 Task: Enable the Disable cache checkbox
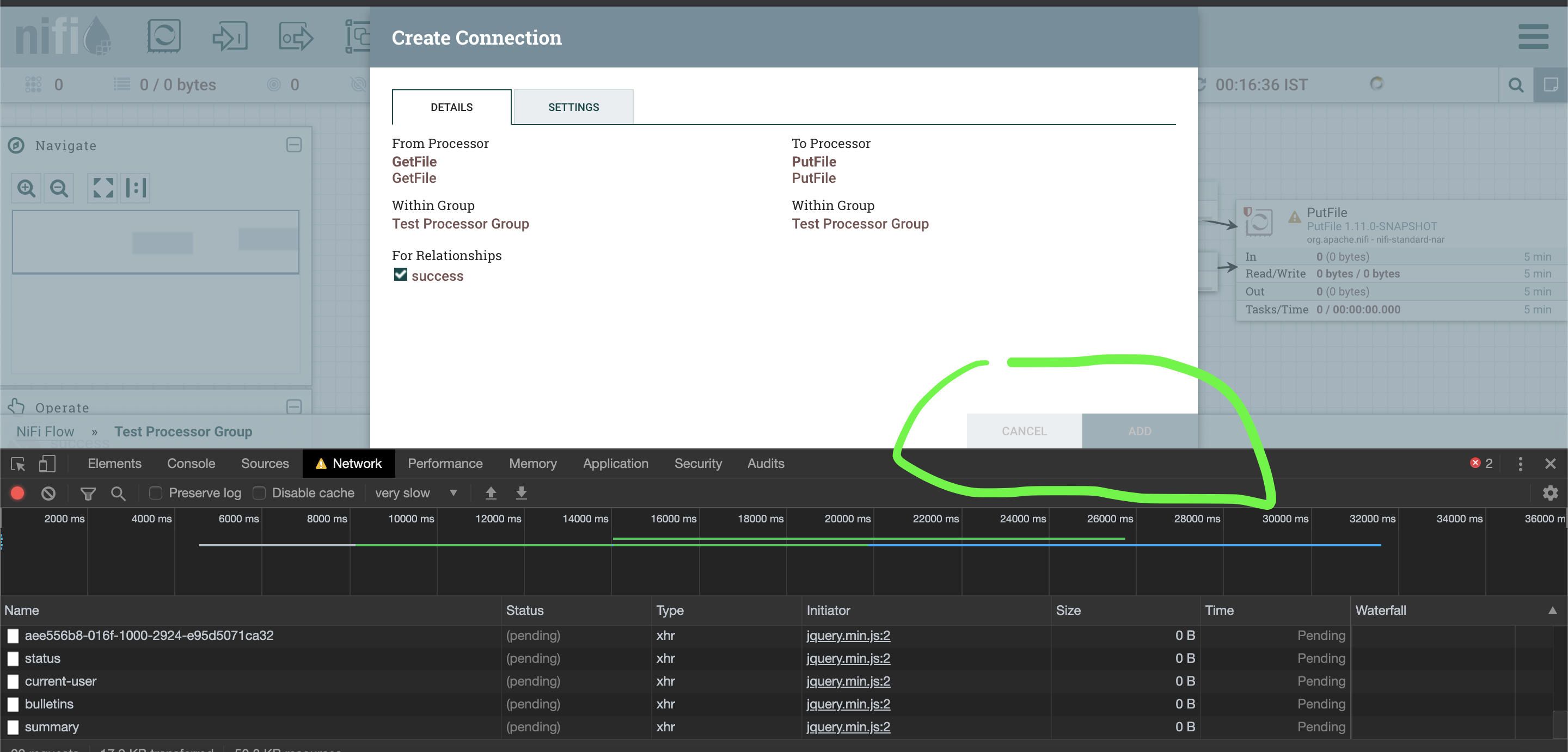coord(259,493)
